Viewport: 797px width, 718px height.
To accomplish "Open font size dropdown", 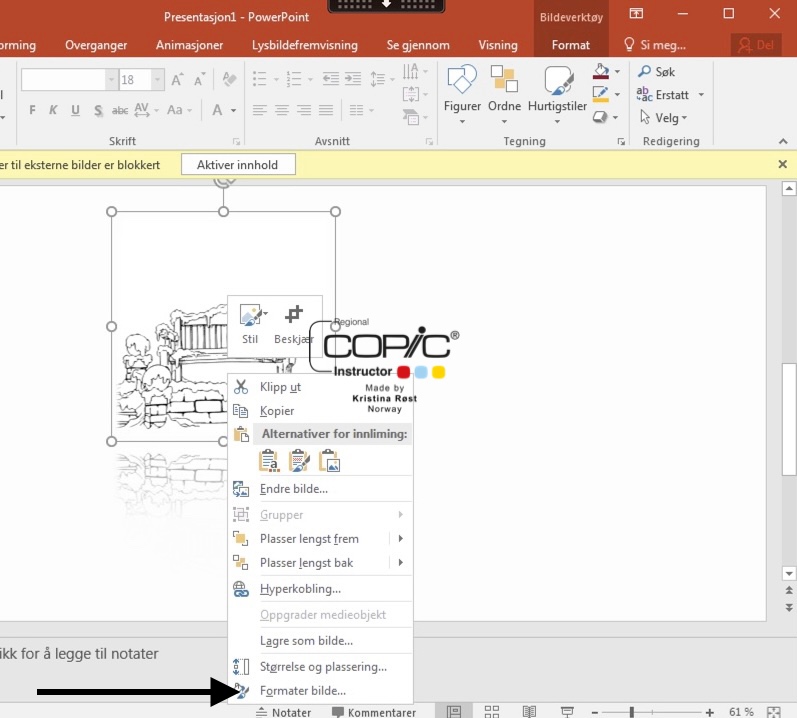I will [158, 80].
